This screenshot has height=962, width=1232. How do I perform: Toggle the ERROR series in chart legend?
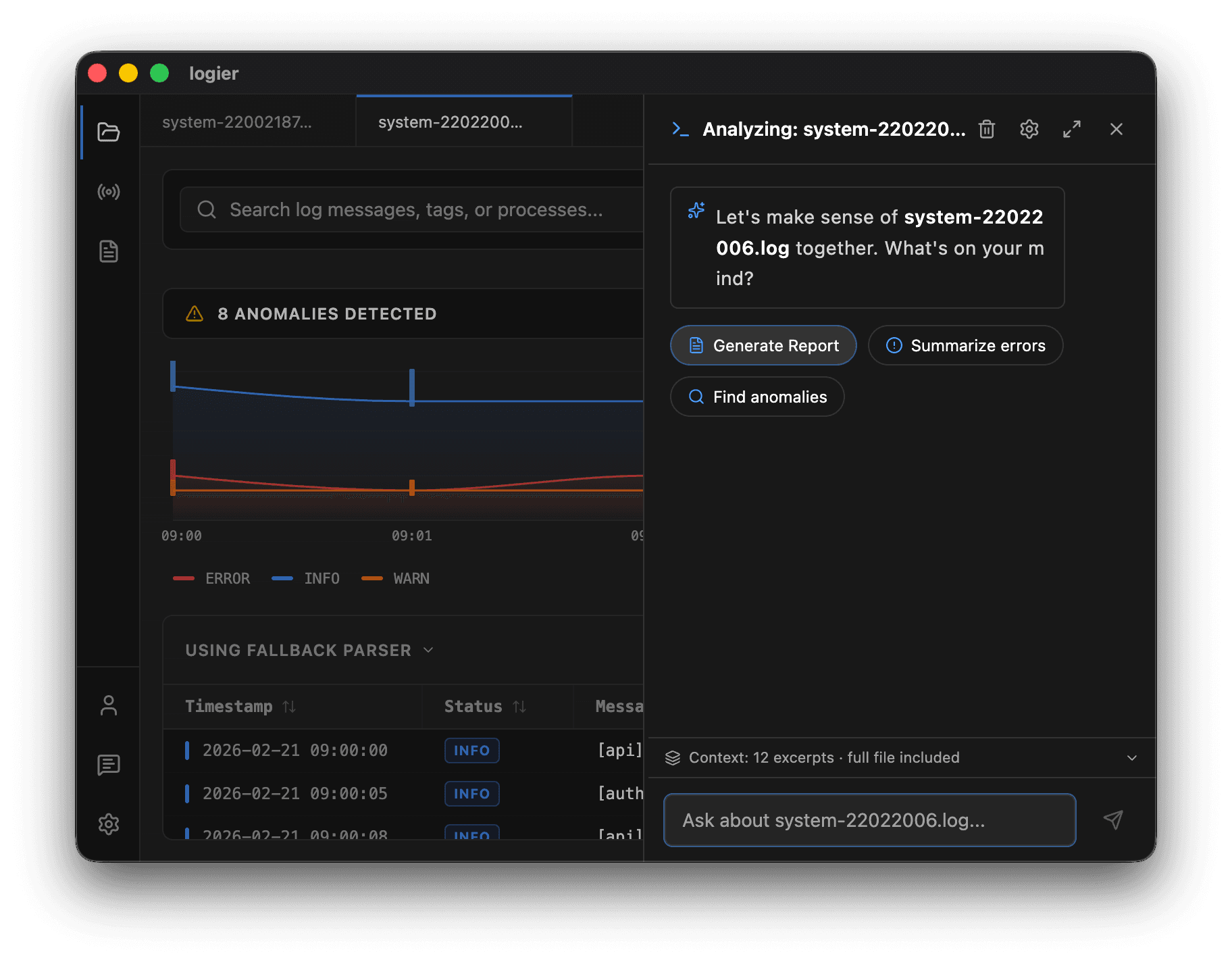click(211, 578)
